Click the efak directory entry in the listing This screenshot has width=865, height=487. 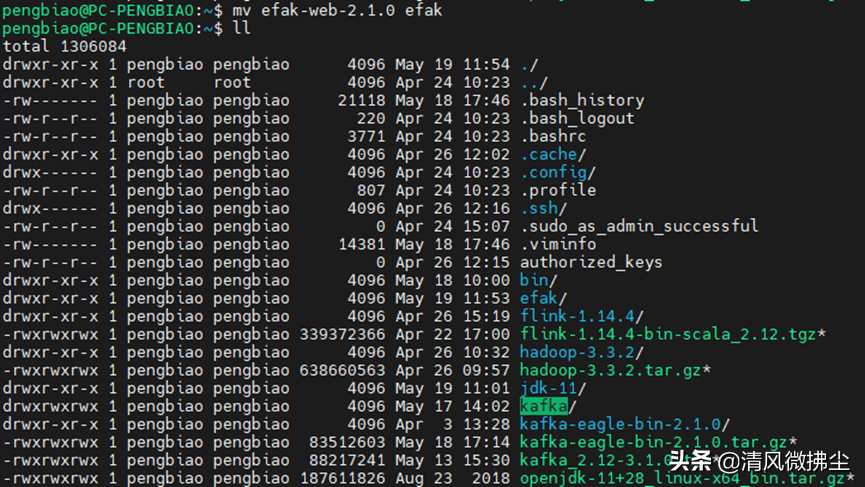(538, 298)
